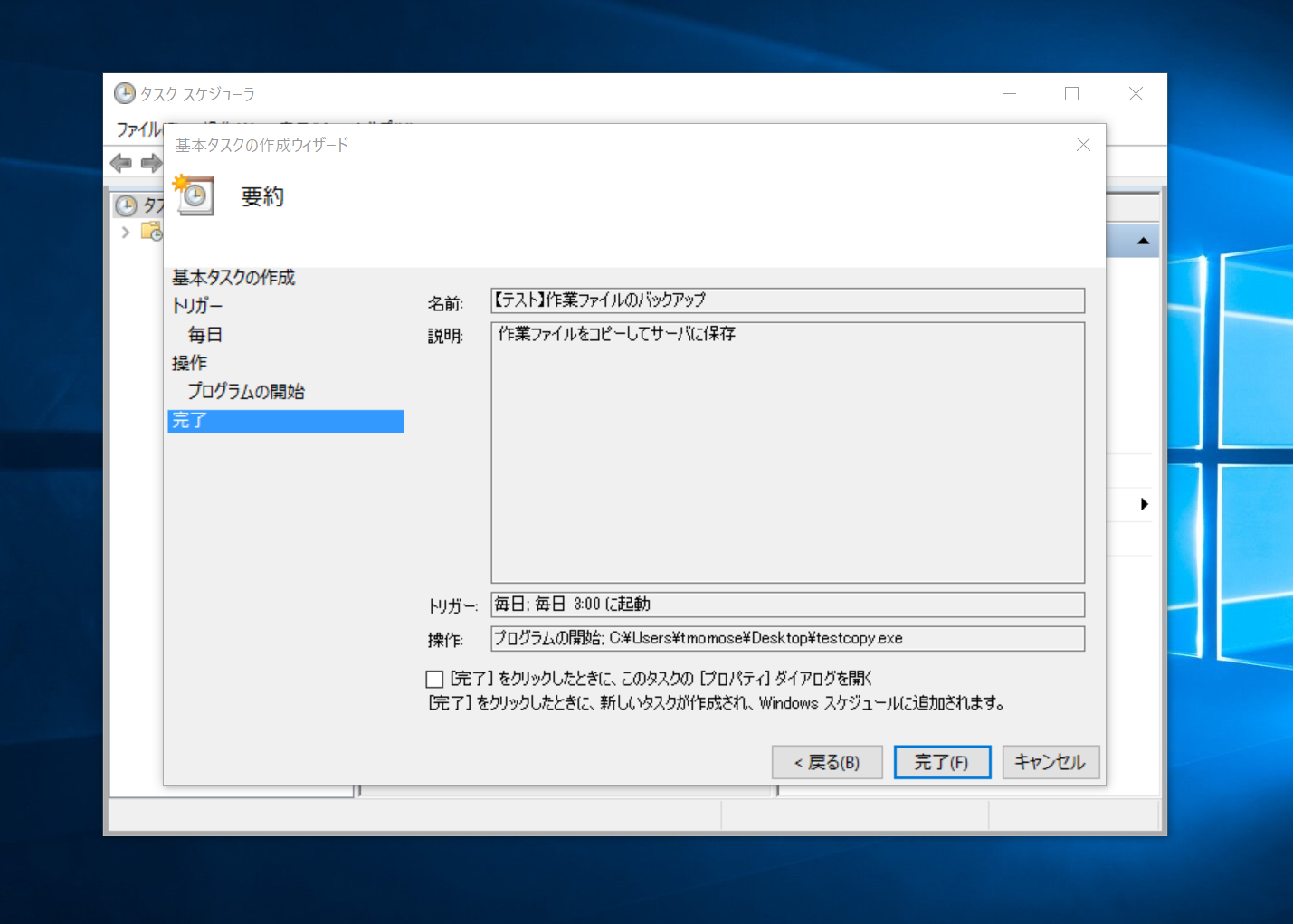Maximize the タスク スケジューラ window
1293x924 pixels.
[1071, 94]
